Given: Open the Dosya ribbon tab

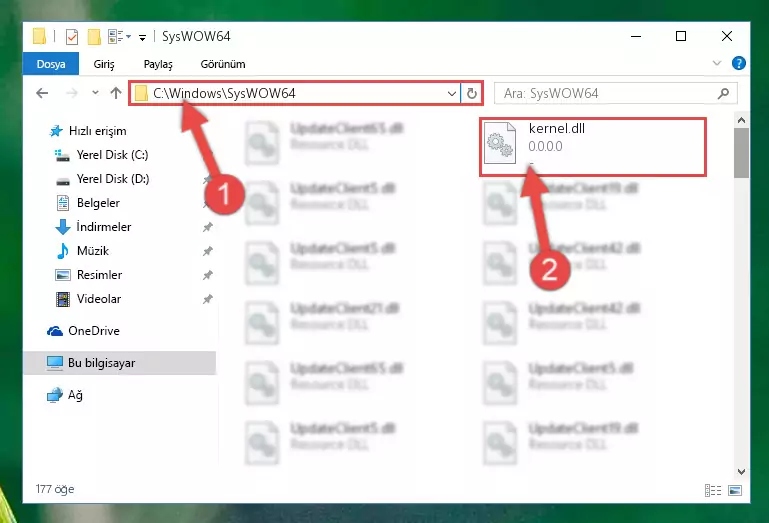Looking at the screenshot, I should 51,64.
